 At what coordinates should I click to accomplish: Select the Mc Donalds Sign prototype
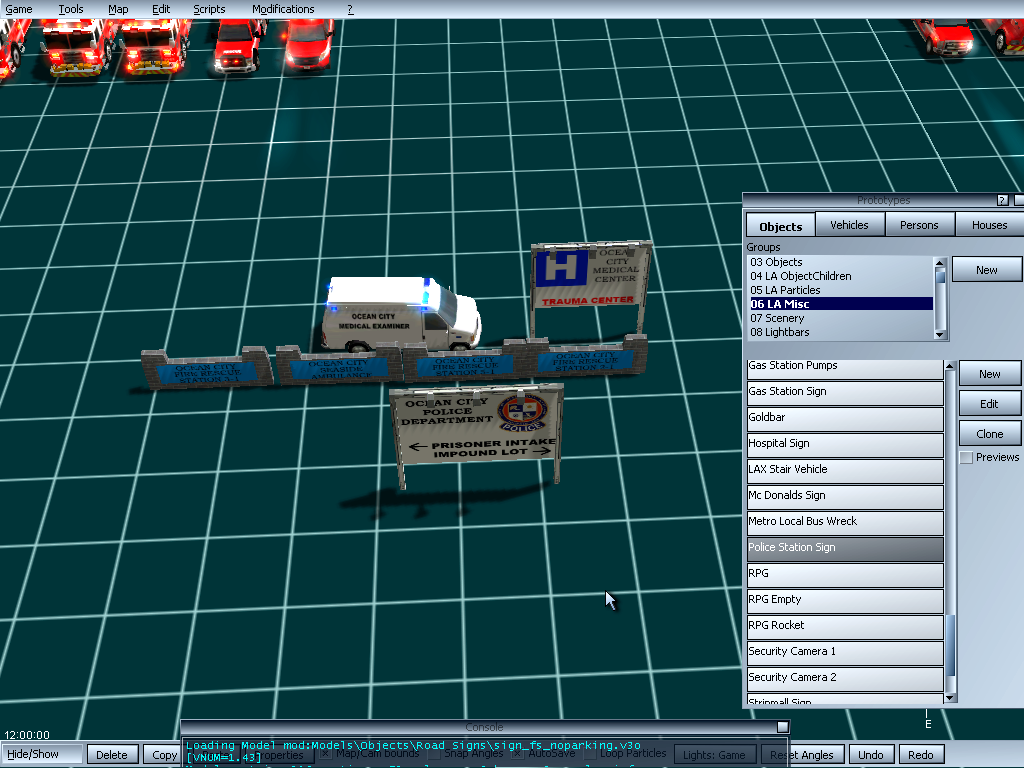[x=845, y=498]
